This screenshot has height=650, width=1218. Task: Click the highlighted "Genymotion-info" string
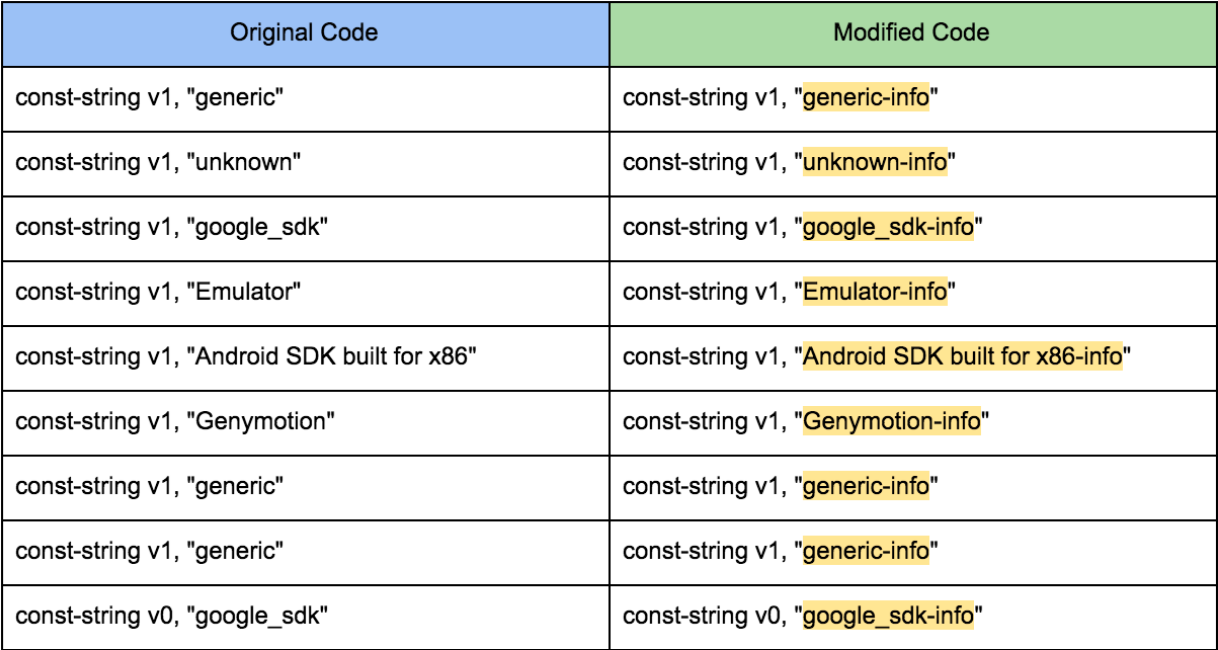pyautogui.click(x=891, y=422)
